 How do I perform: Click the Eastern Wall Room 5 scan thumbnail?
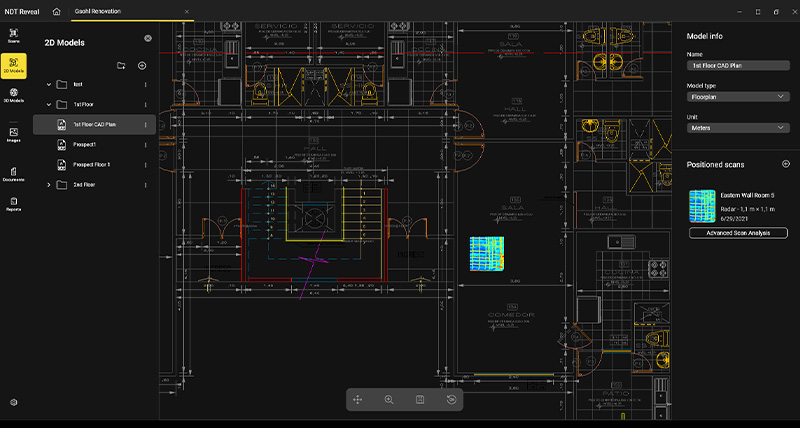tap(702, 206)
